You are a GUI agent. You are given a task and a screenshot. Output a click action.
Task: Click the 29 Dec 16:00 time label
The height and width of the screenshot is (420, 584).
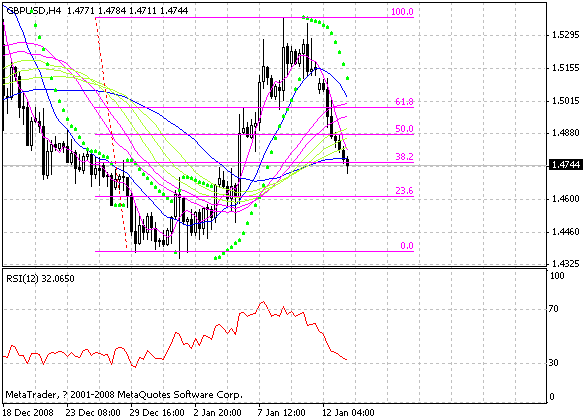[157, 413]
